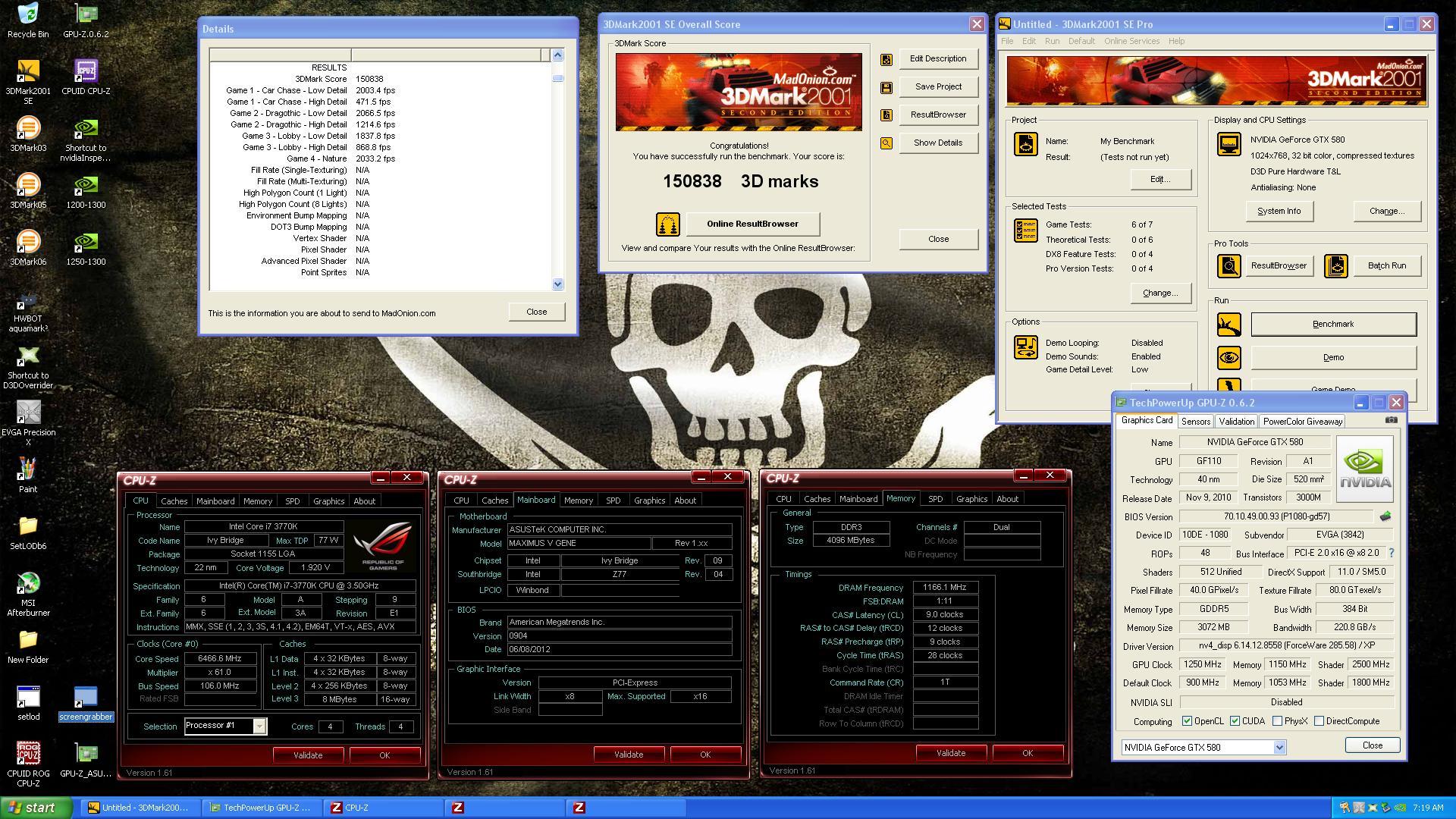Click Close button in GPU-Z window
Image resolution: width=1456 pixels, height=819 pixels.
(1372, 745)
